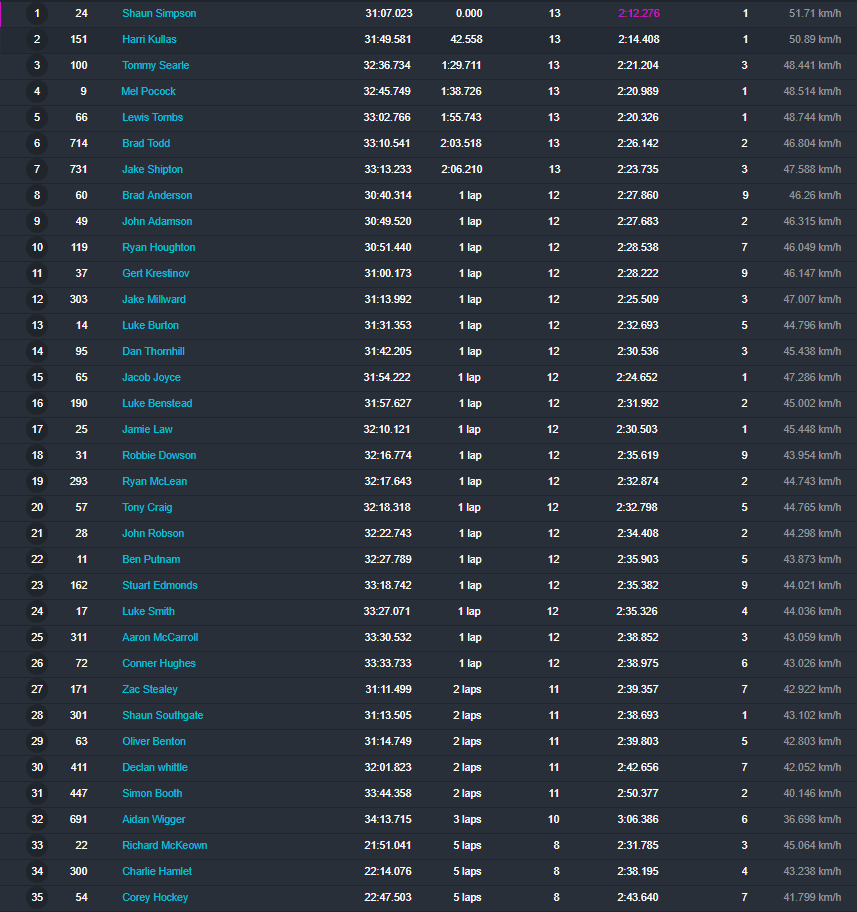Screen dimensions: 857x912
Task: Select Brad Todd's total time 33:10.541
Action: (x=388, y=144)
